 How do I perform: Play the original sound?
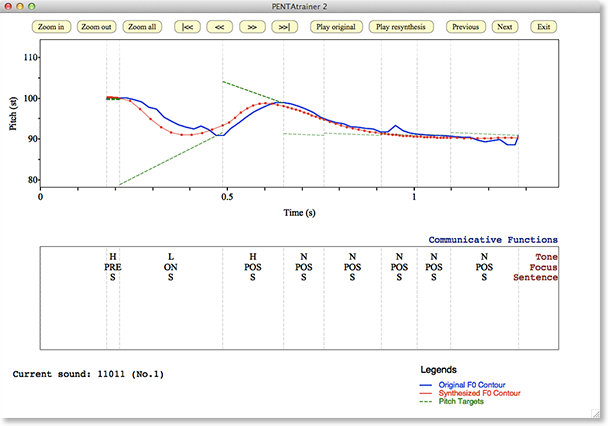(x=336, y=27)
